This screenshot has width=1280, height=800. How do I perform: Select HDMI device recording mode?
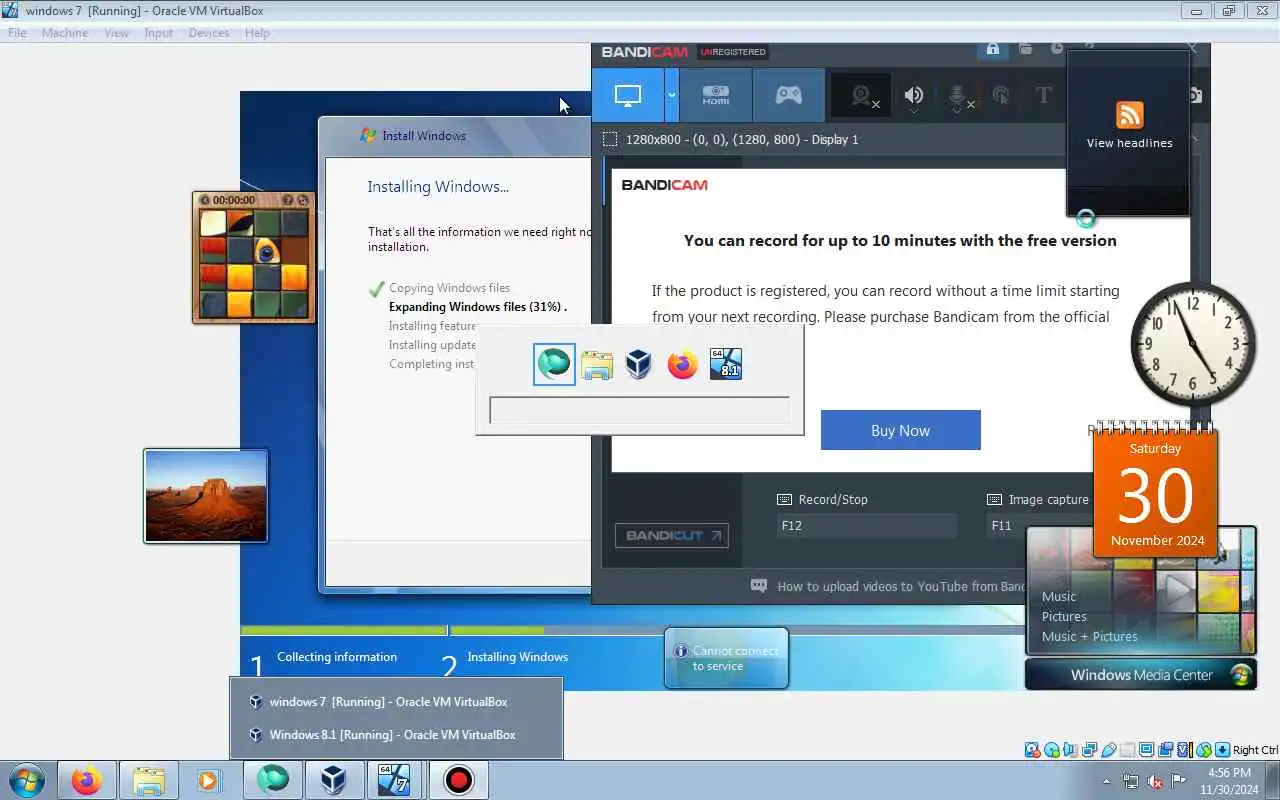tap(715, 96)
